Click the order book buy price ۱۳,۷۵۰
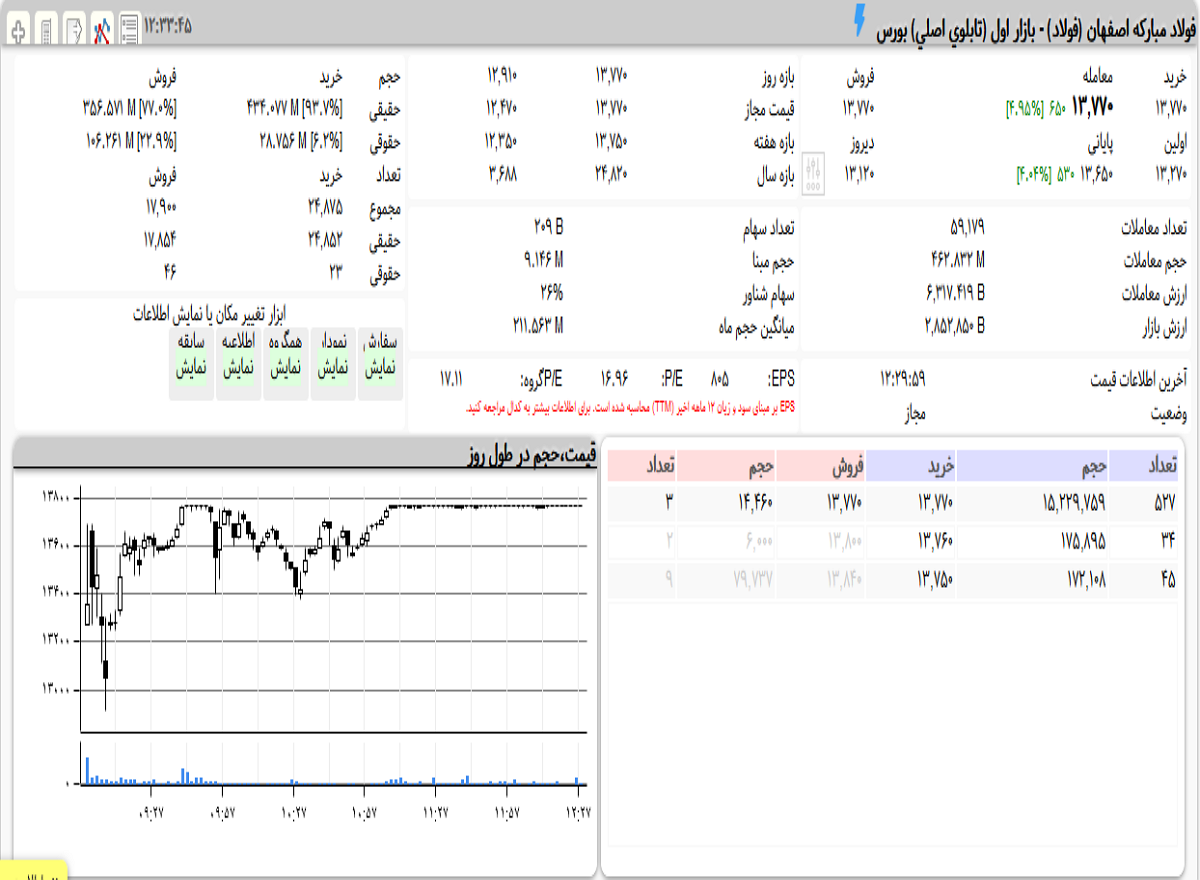This screenshot has height=880, width=1200. pos(937,580)
